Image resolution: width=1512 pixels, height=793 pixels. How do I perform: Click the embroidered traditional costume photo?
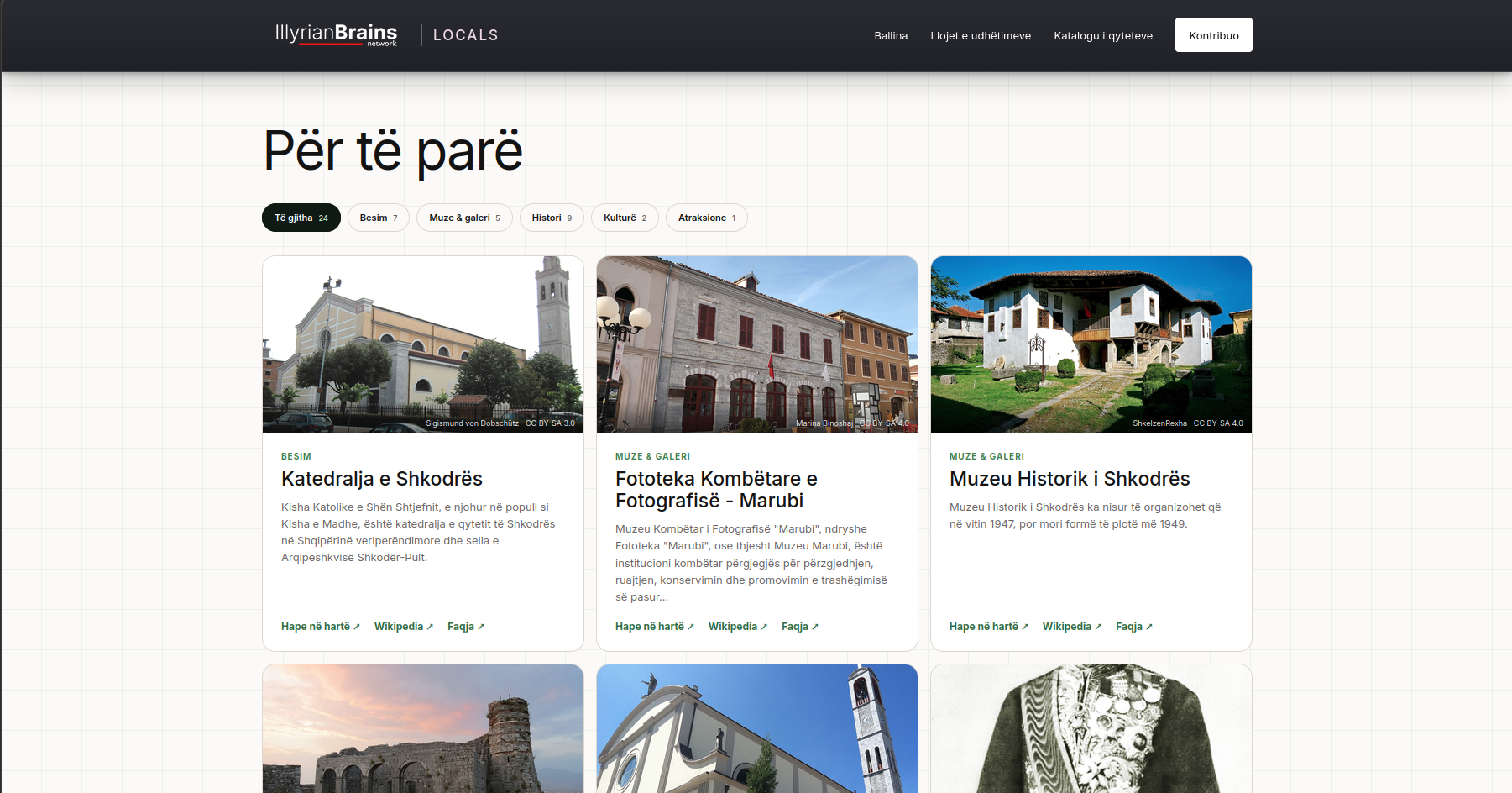click(1091, 728)
